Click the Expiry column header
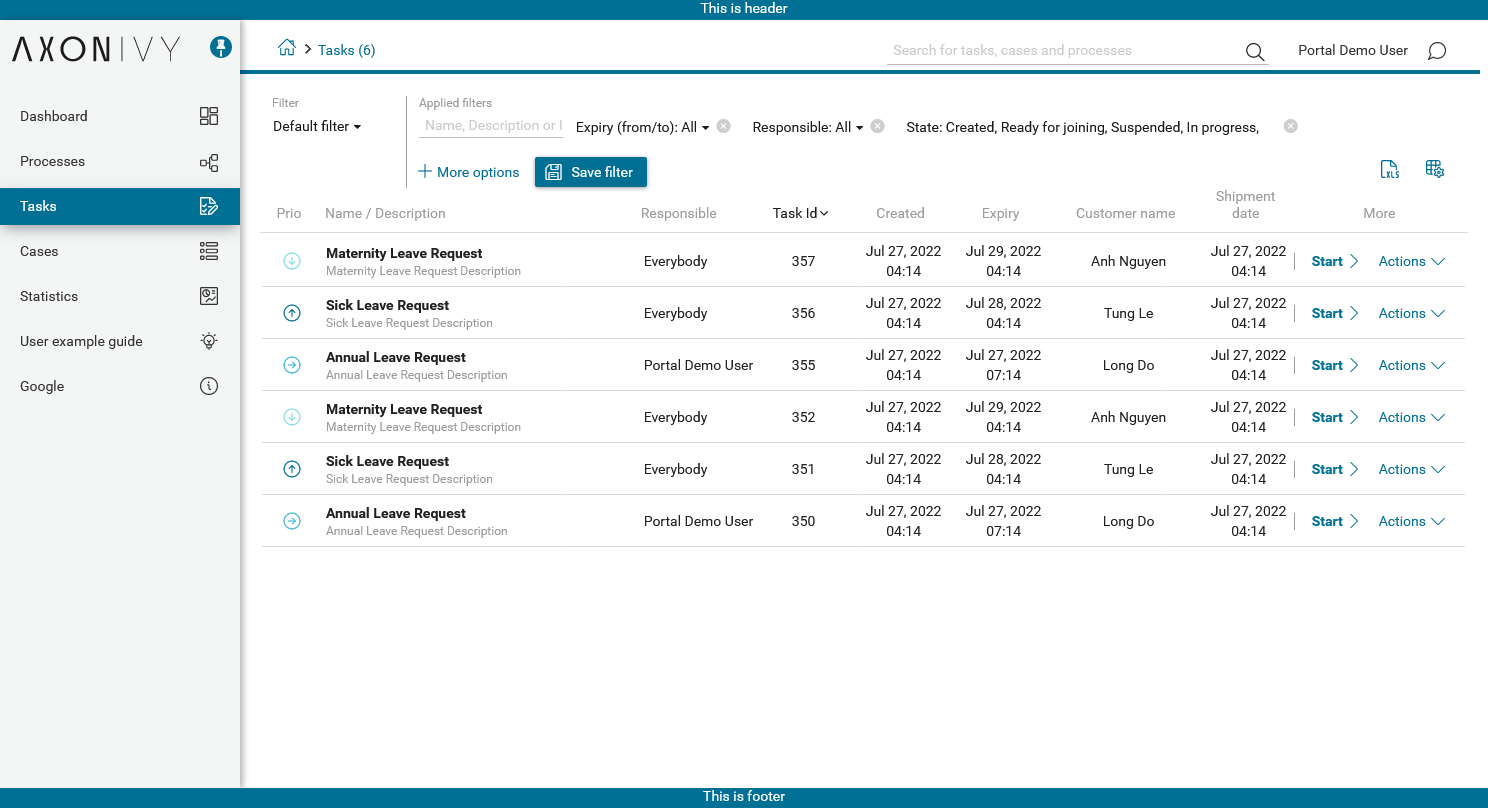The image size is (1488, 808). tap(1000, 213)
